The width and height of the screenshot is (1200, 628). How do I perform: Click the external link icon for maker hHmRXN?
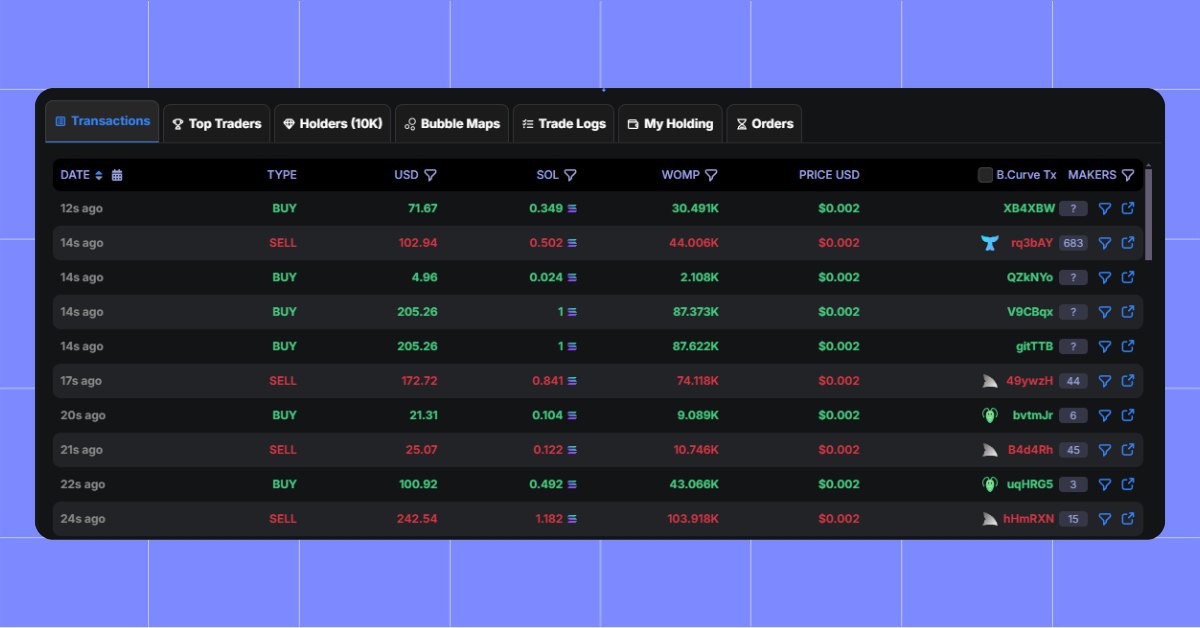click(x=1128, y=519)
